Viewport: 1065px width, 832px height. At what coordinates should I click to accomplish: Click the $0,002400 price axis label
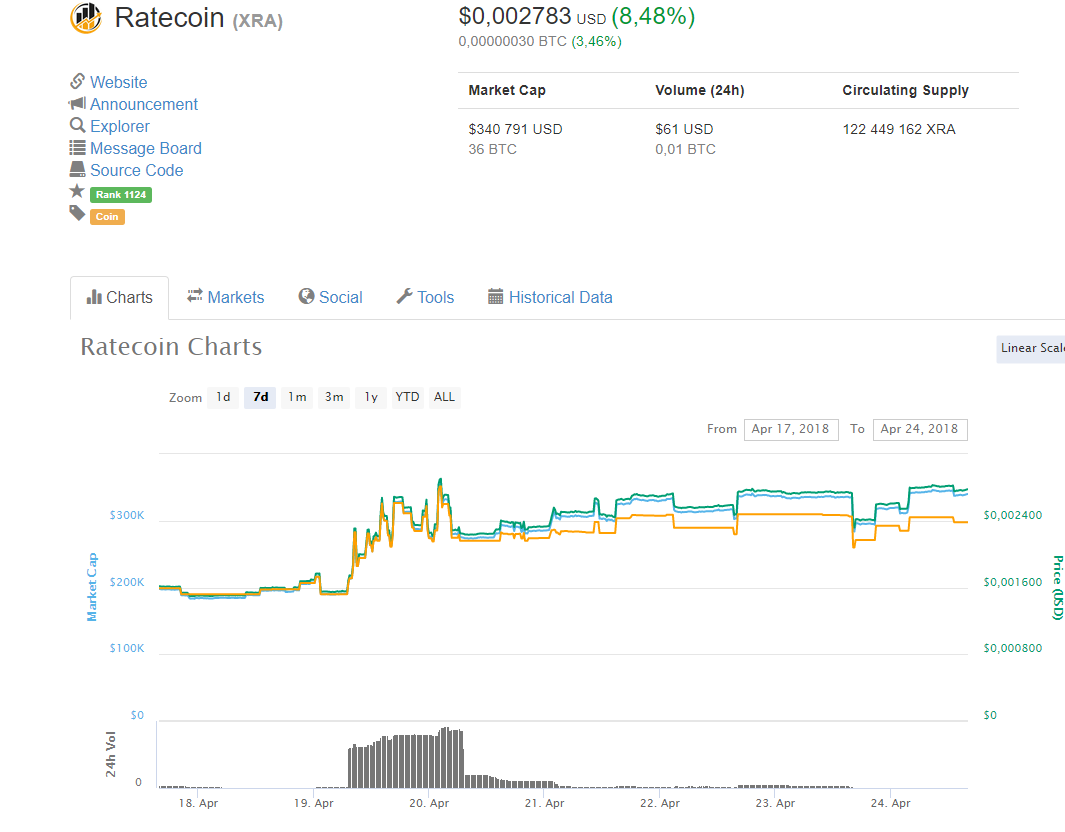1013,516
